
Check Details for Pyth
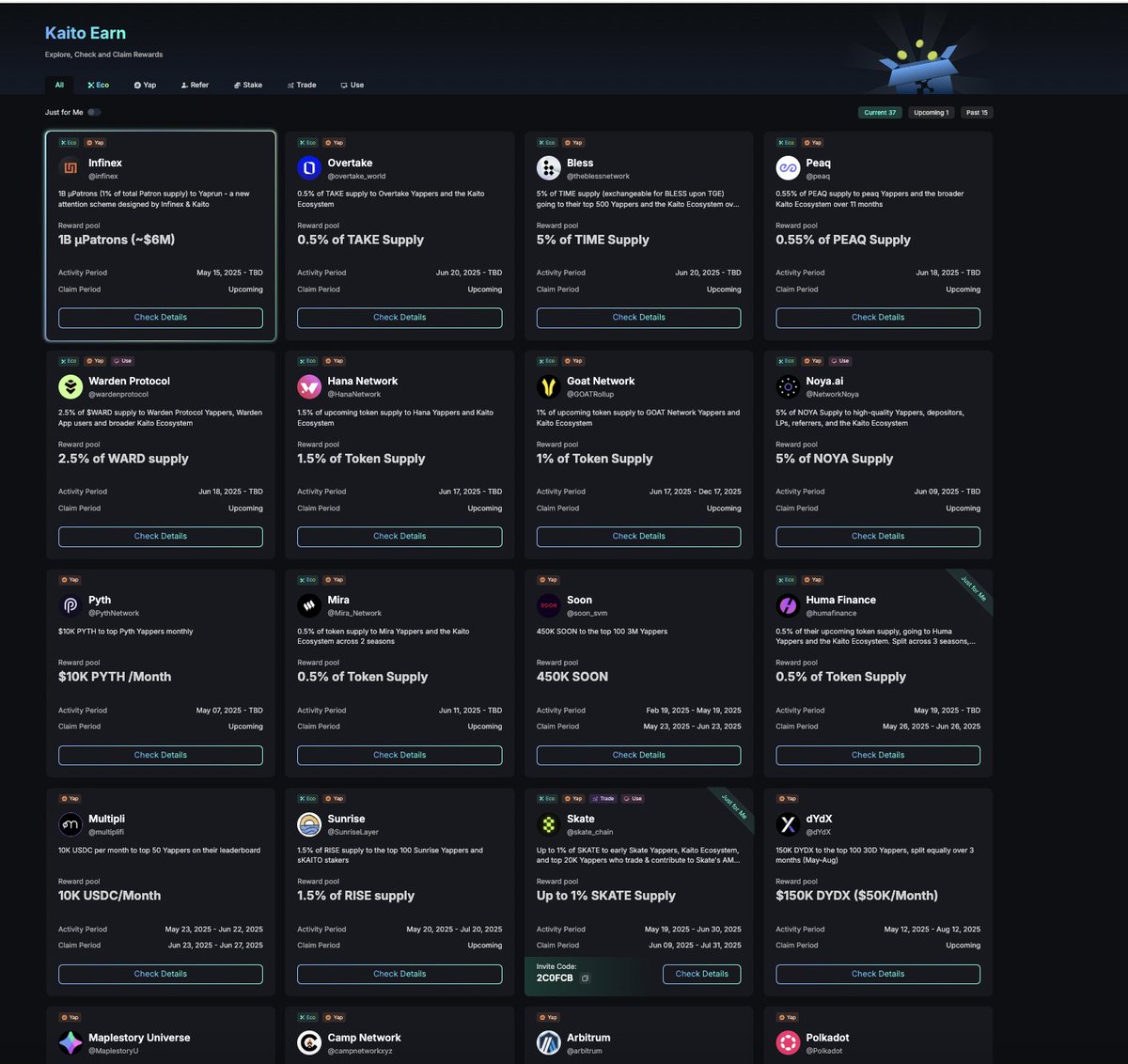pos(161,755)
